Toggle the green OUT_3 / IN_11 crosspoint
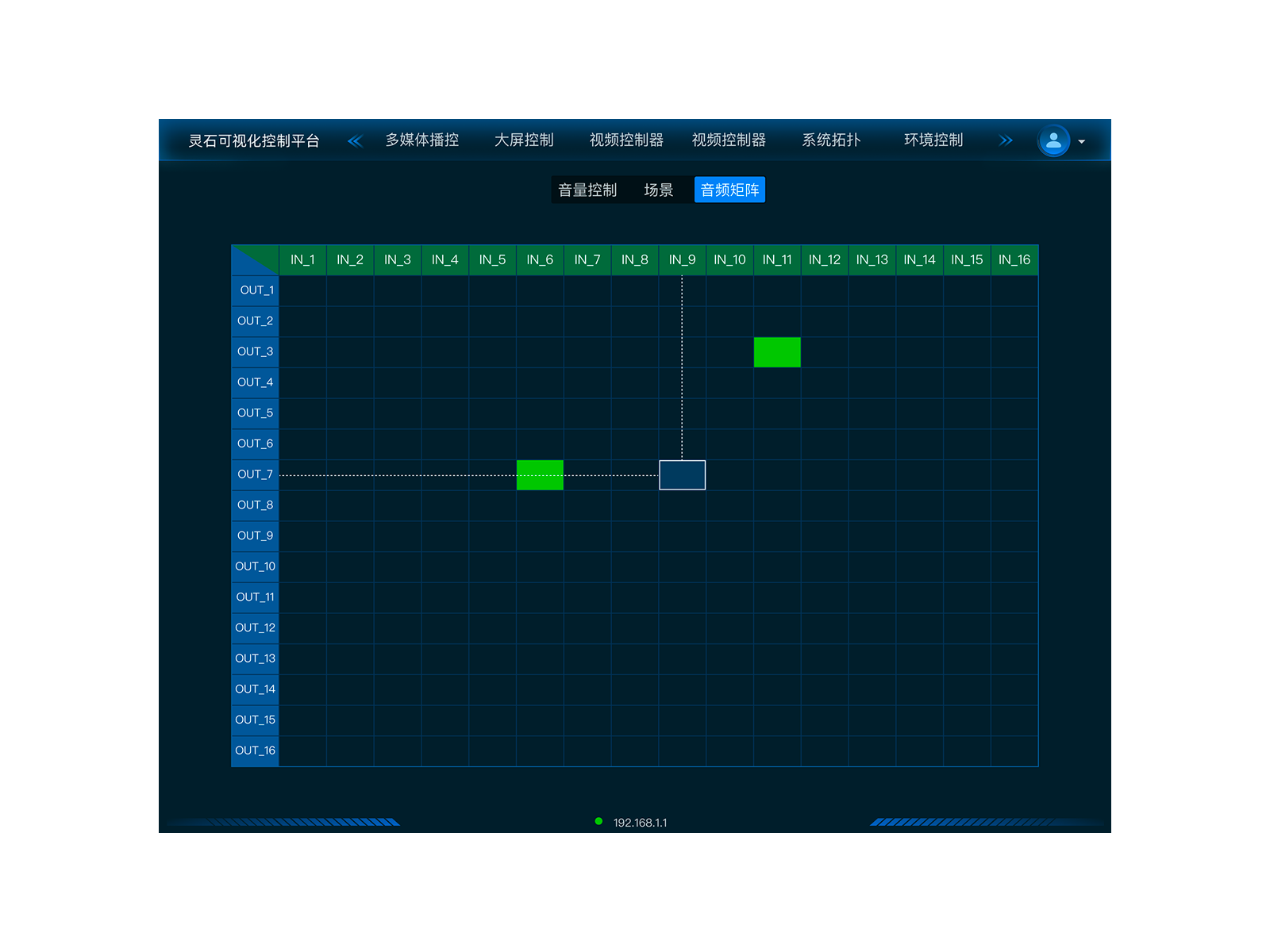Image resolution: width=1270 pixels, height=952 pixels. (777, 352)
